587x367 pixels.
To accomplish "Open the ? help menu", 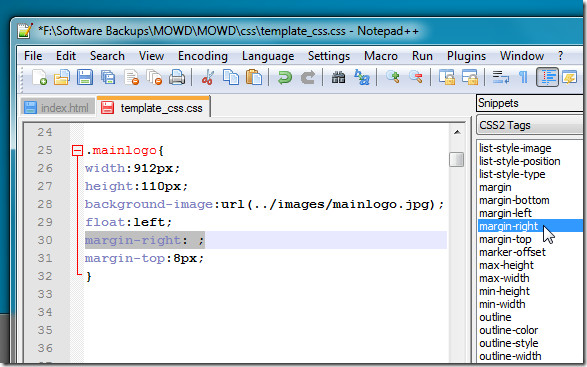I will tap(560, 56).
